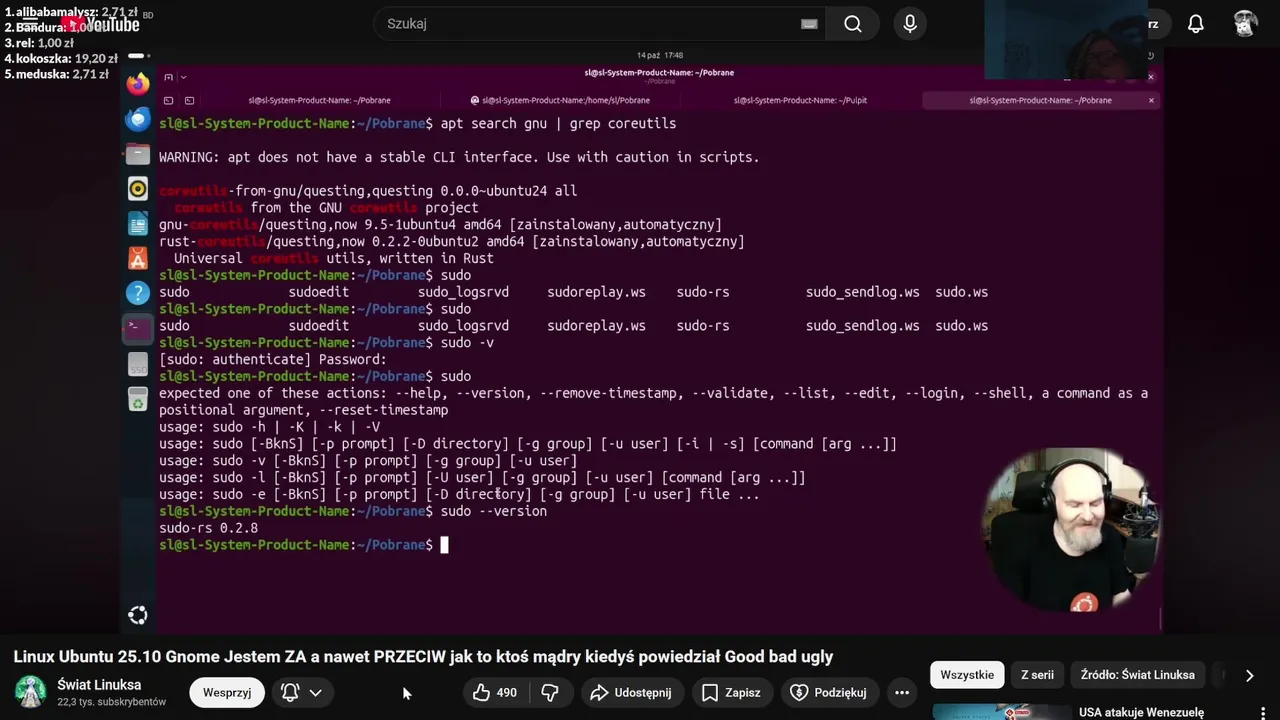Open the Trash icon in the dock

(x=138, y=401)
